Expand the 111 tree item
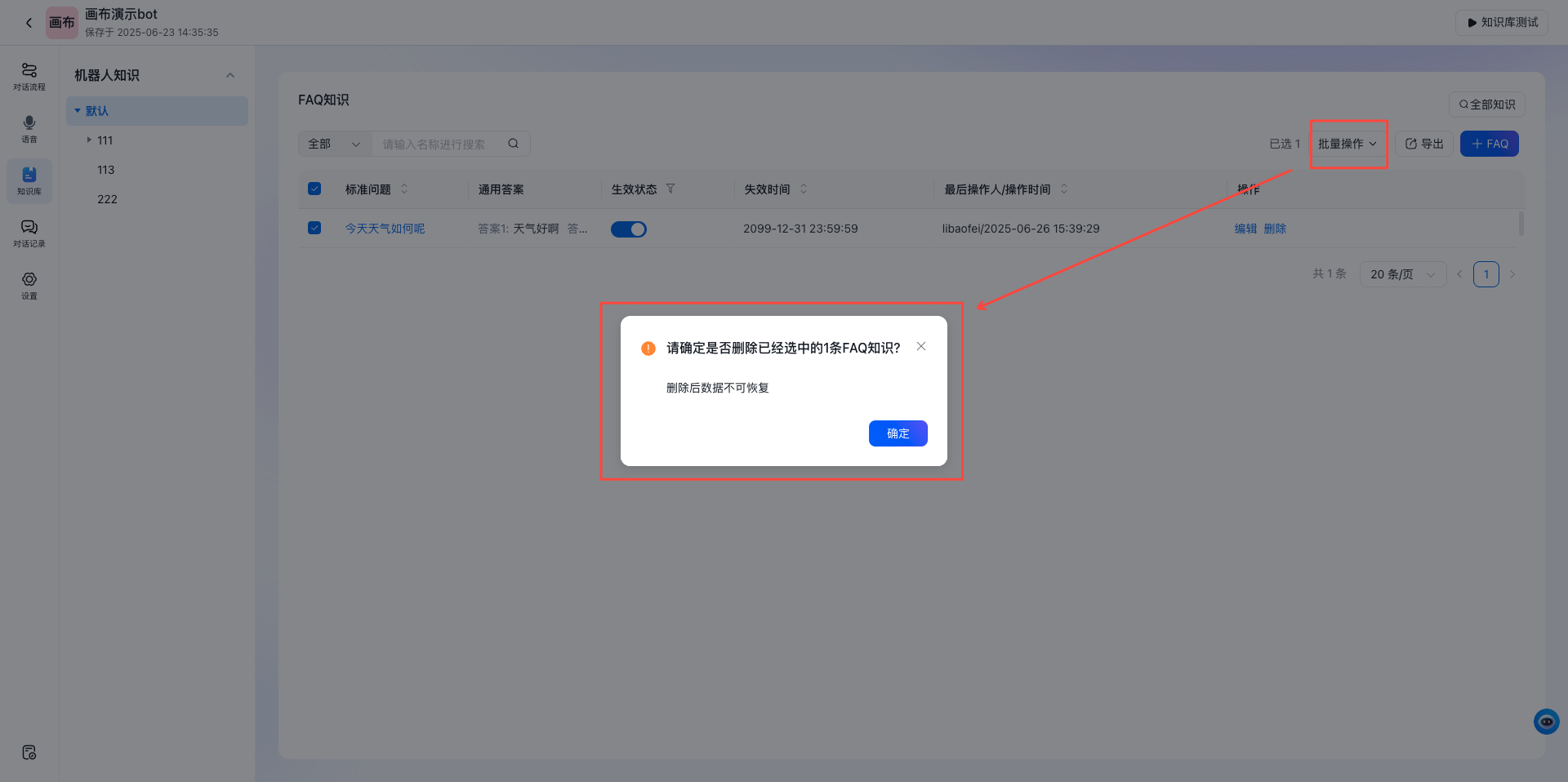Viewport: 1568px width, 782px height. pos(90,140)
